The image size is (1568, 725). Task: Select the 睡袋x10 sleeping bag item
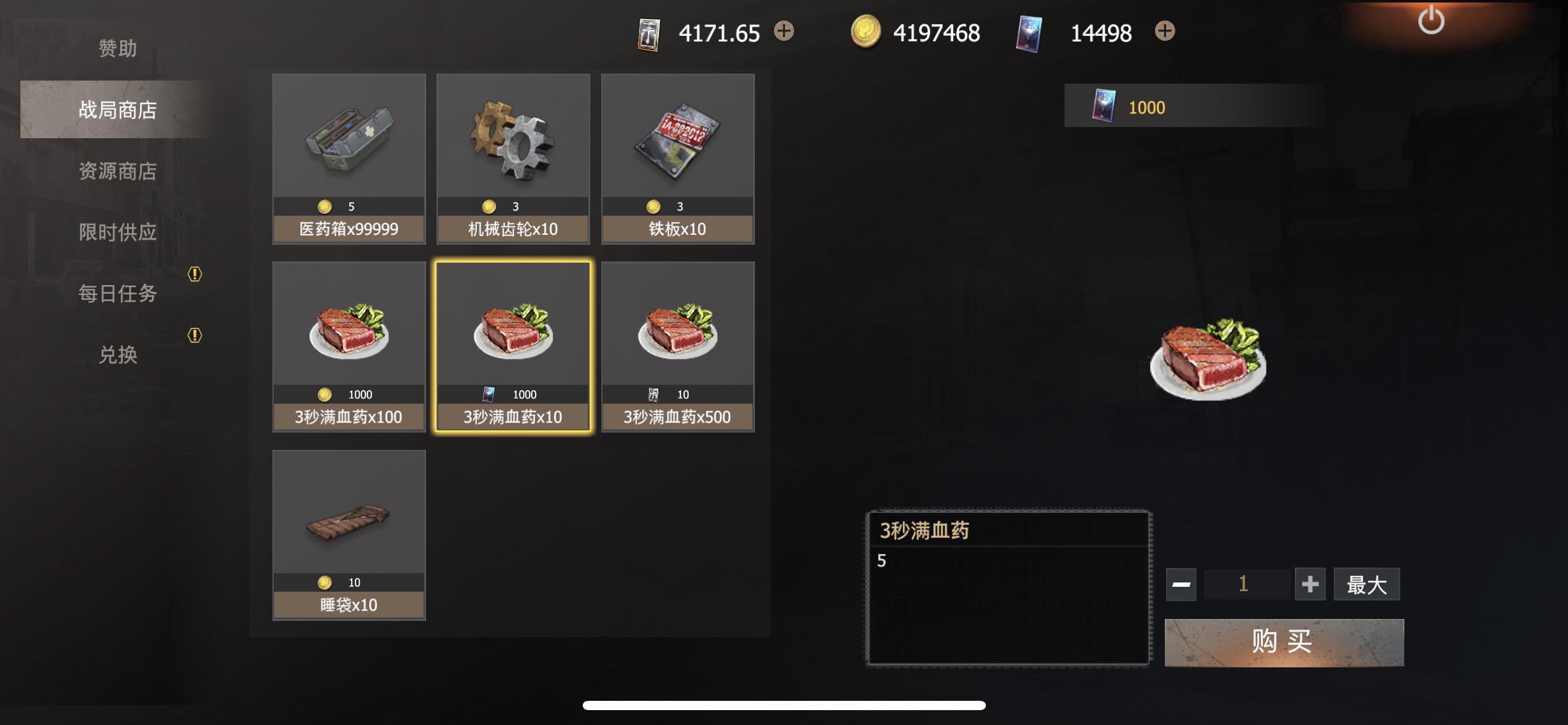coord(349,535)
